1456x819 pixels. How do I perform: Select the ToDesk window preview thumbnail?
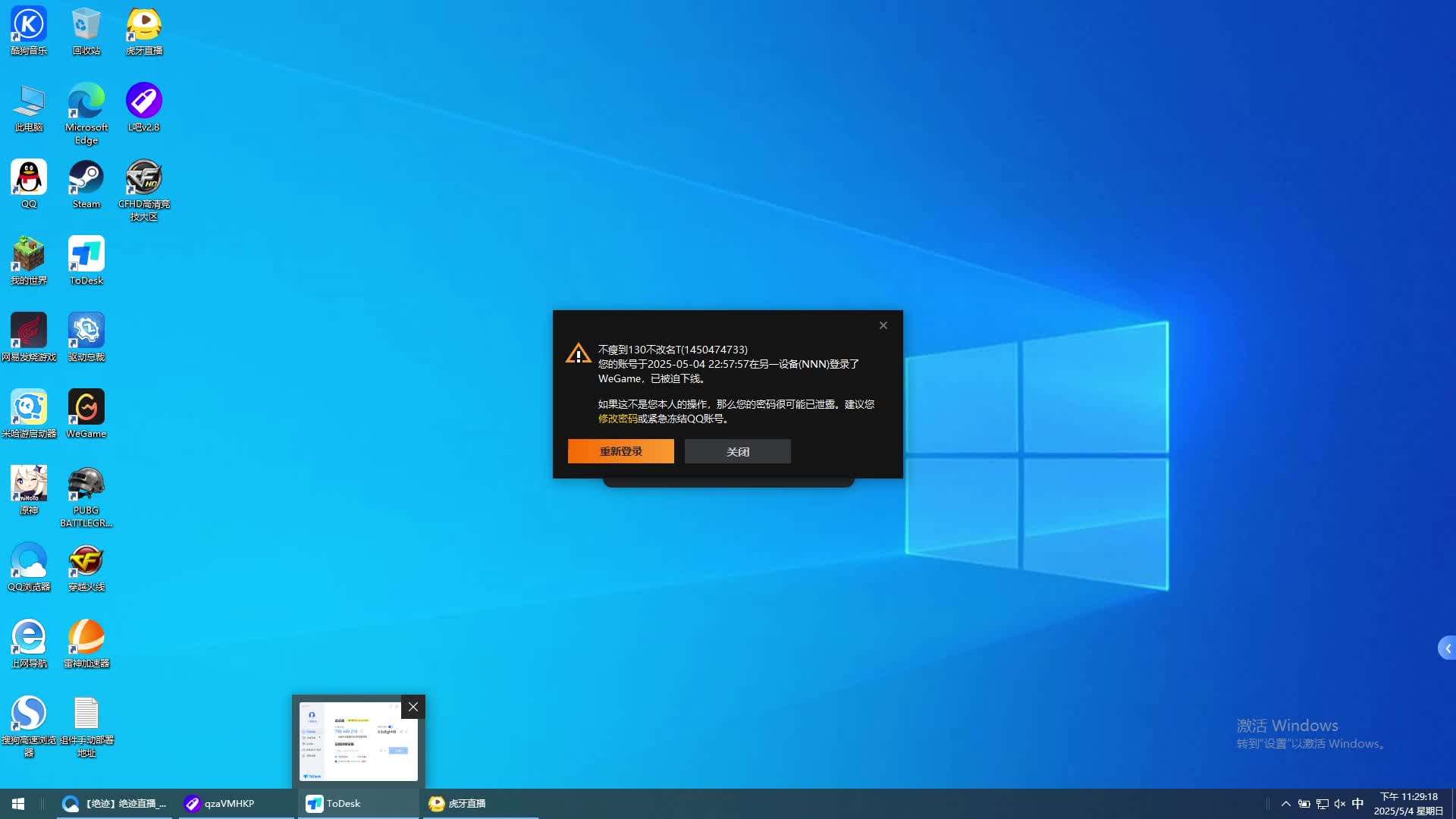(358, 741)
